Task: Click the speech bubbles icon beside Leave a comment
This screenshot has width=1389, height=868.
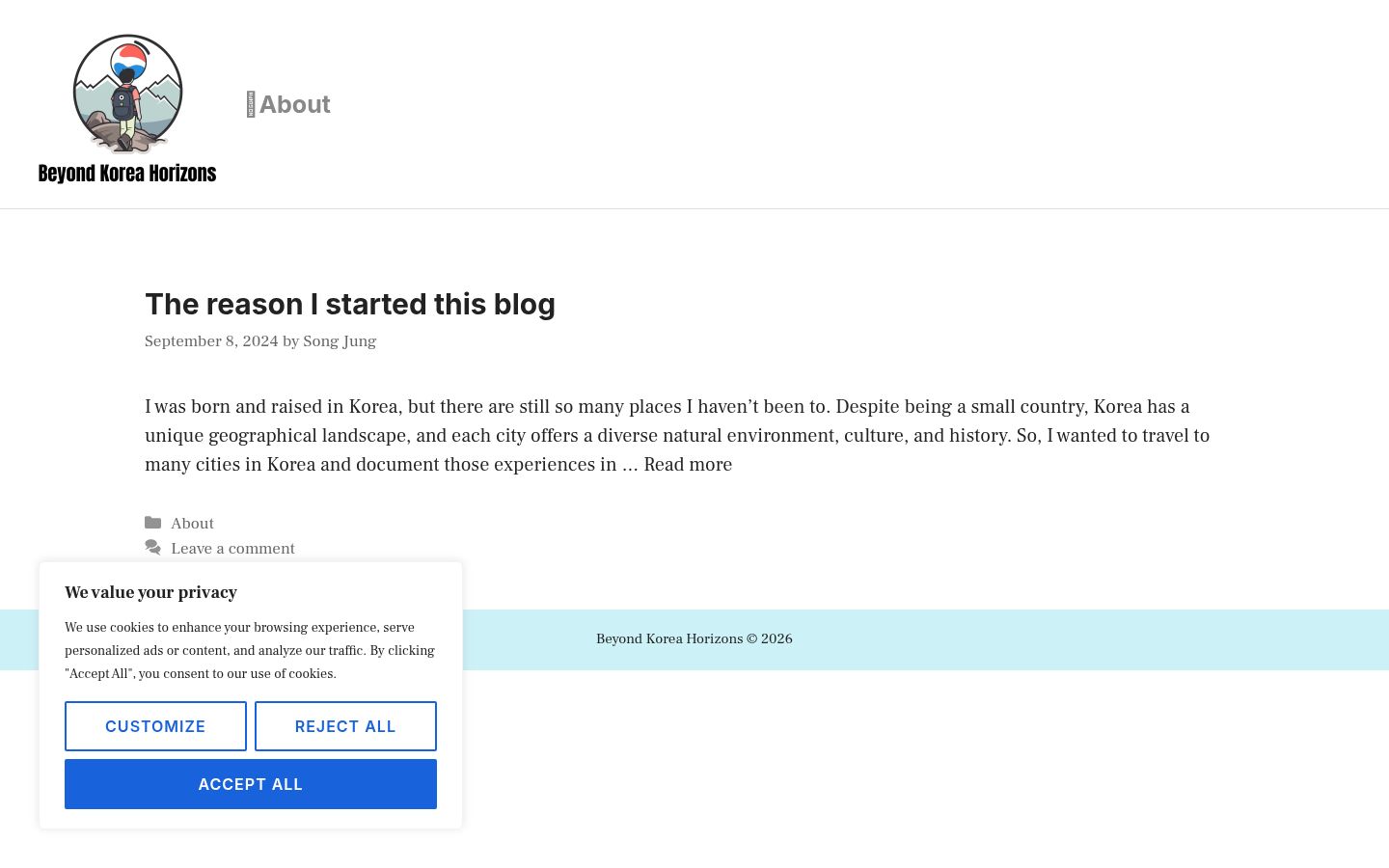Action: tap(152, 548)
